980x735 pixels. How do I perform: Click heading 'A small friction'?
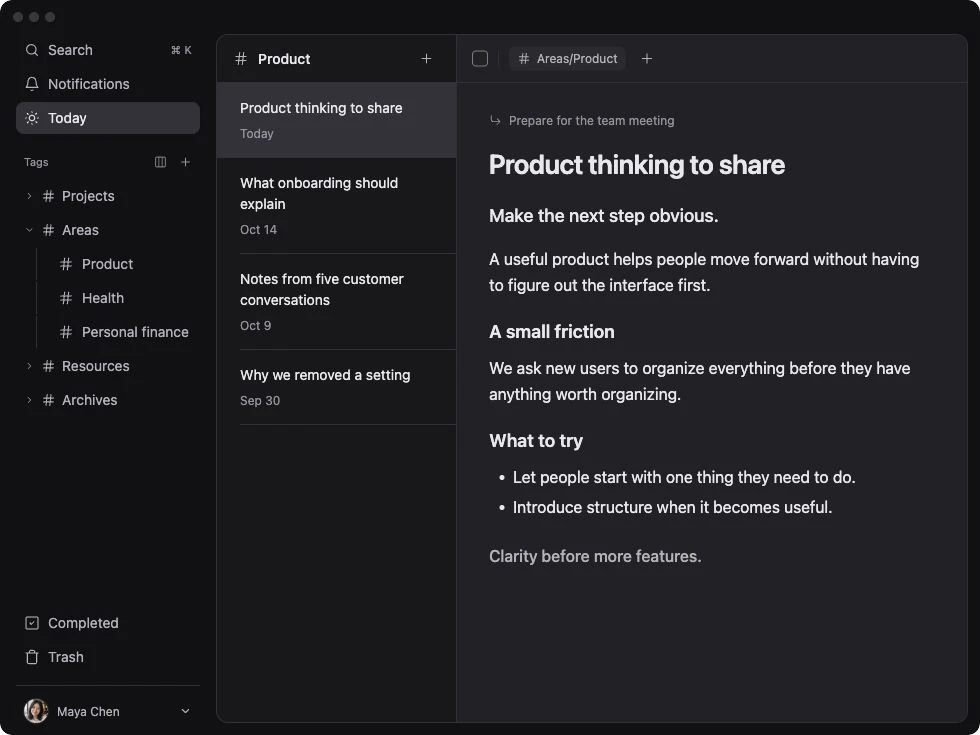tap(551, 332)
